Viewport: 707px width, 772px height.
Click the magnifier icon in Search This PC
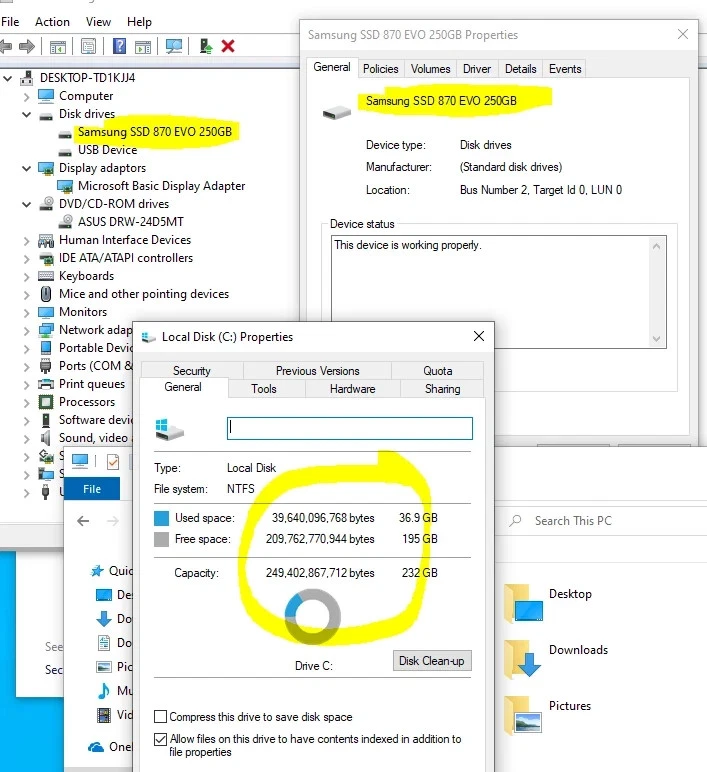pyautogui.click(x=515, y=520)
